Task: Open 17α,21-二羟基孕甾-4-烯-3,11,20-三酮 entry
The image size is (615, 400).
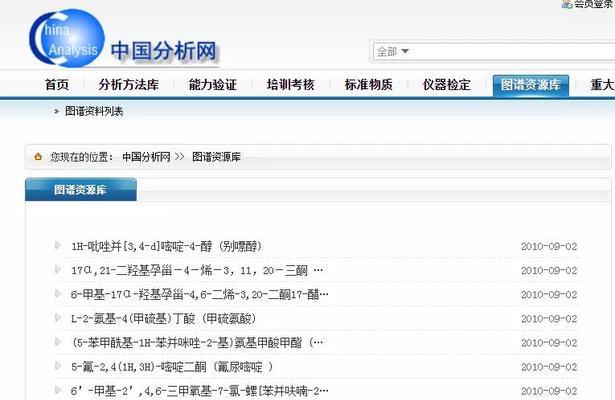Action: [x=197, y=270]
